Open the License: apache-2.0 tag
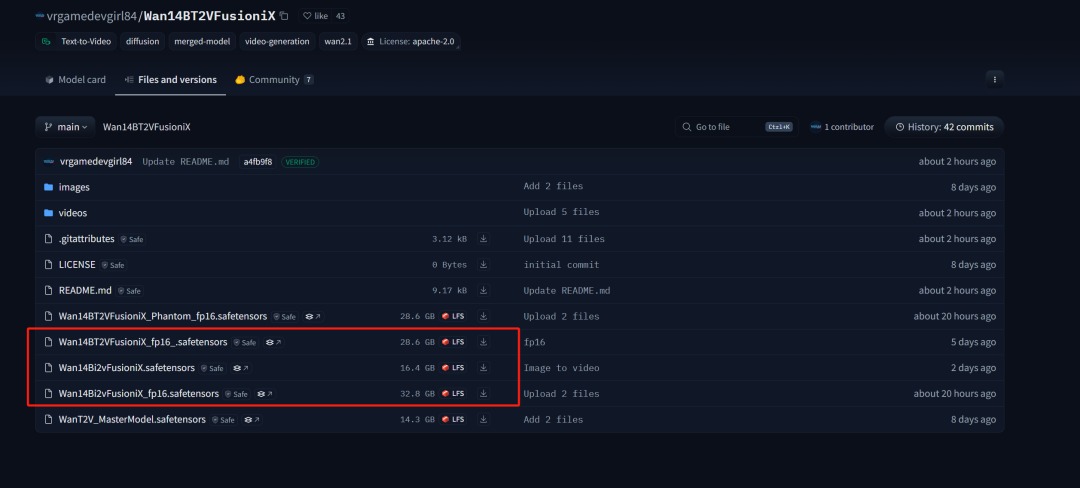This screenshot has width=1080, height=488. click(411, 41)
